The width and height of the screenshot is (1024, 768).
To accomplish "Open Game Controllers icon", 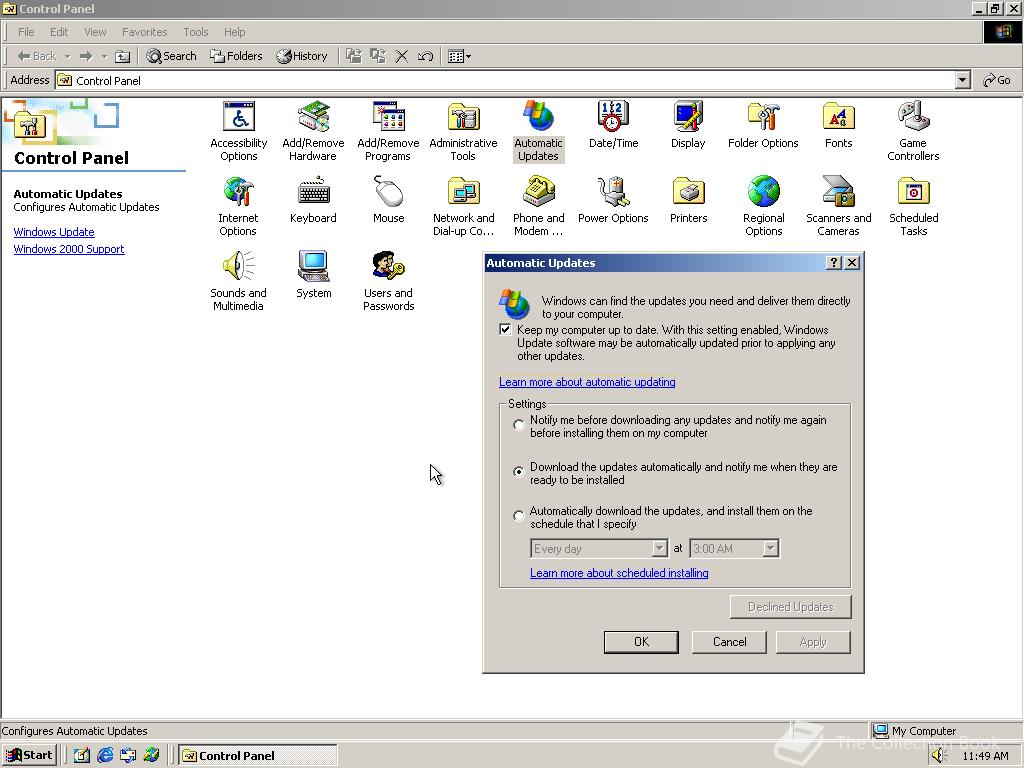I will click(913, 130).
